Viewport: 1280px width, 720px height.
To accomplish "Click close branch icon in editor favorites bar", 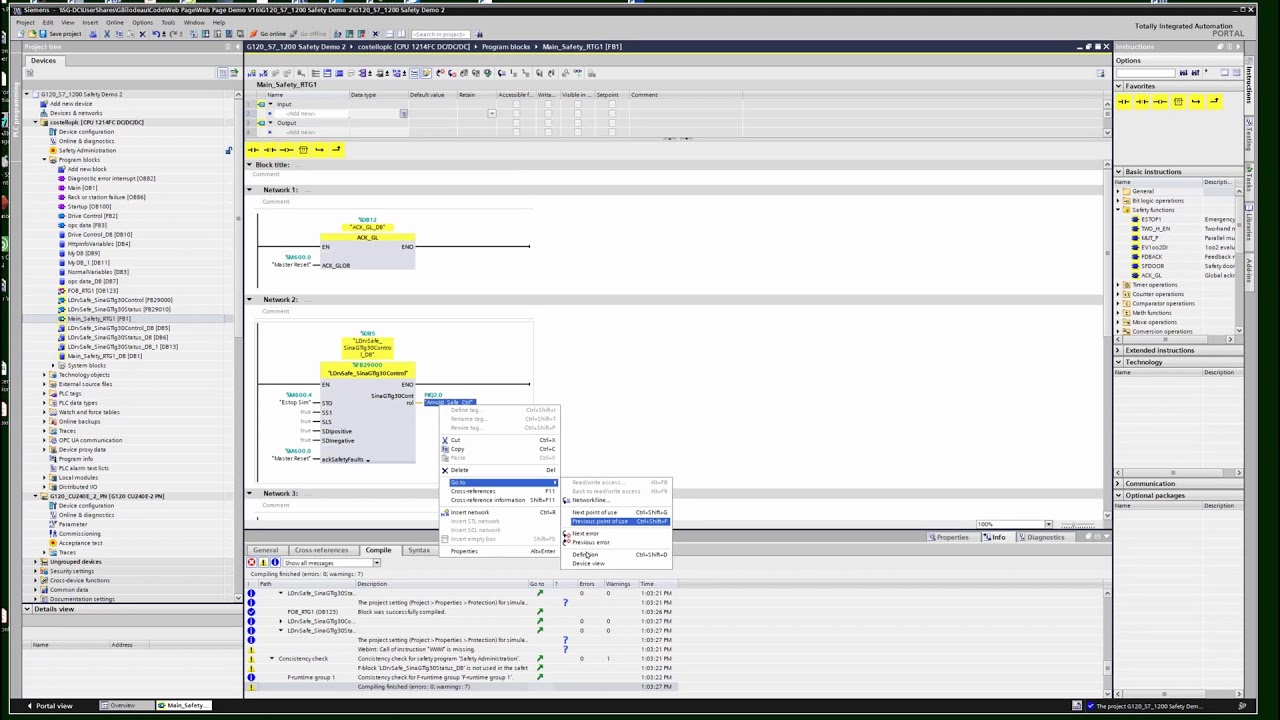I will pos(336,150).
